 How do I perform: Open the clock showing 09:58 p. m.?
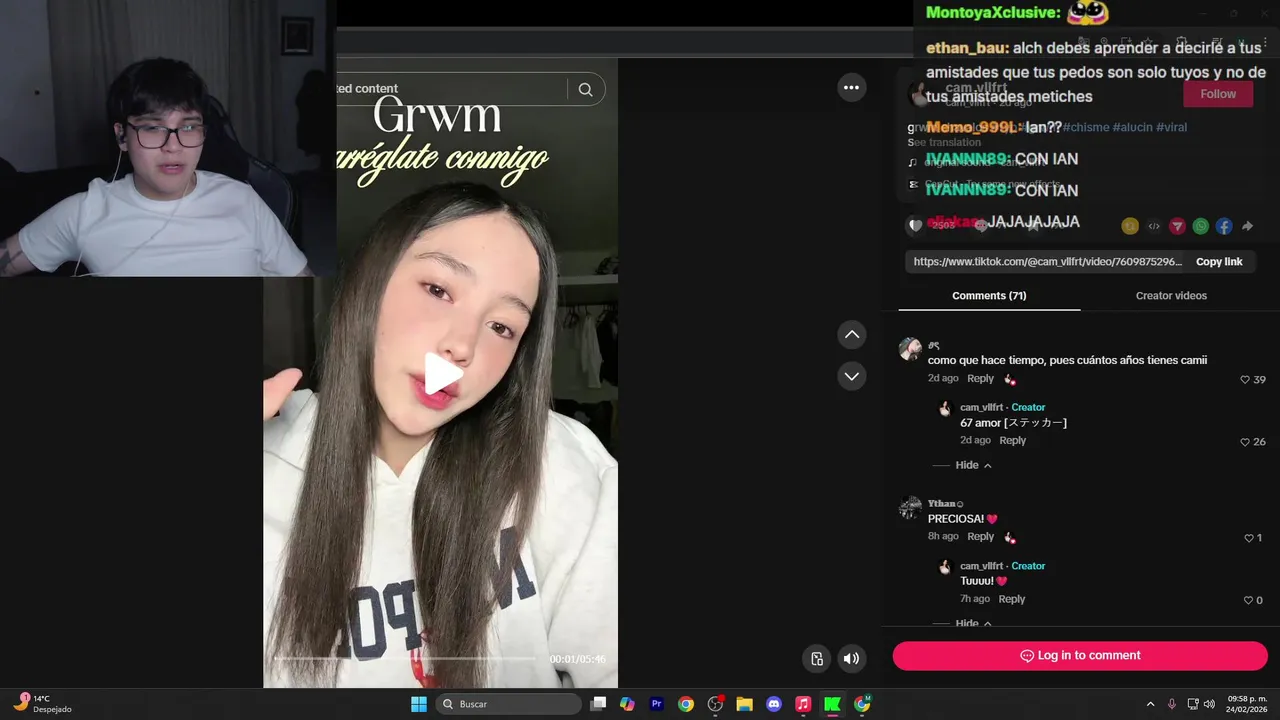click(x=1246, y=704)
